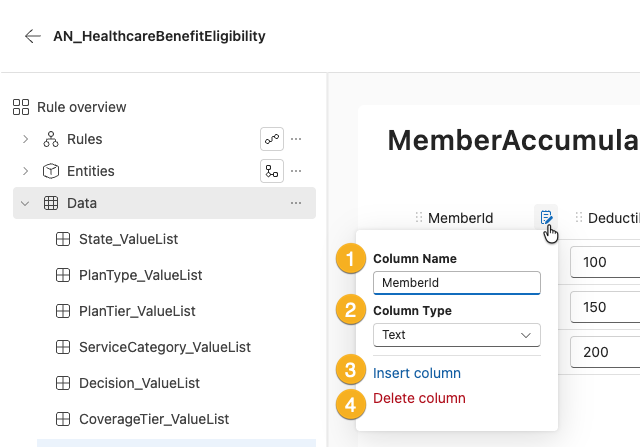Click the Delete column link

click(x=419, y=398)
